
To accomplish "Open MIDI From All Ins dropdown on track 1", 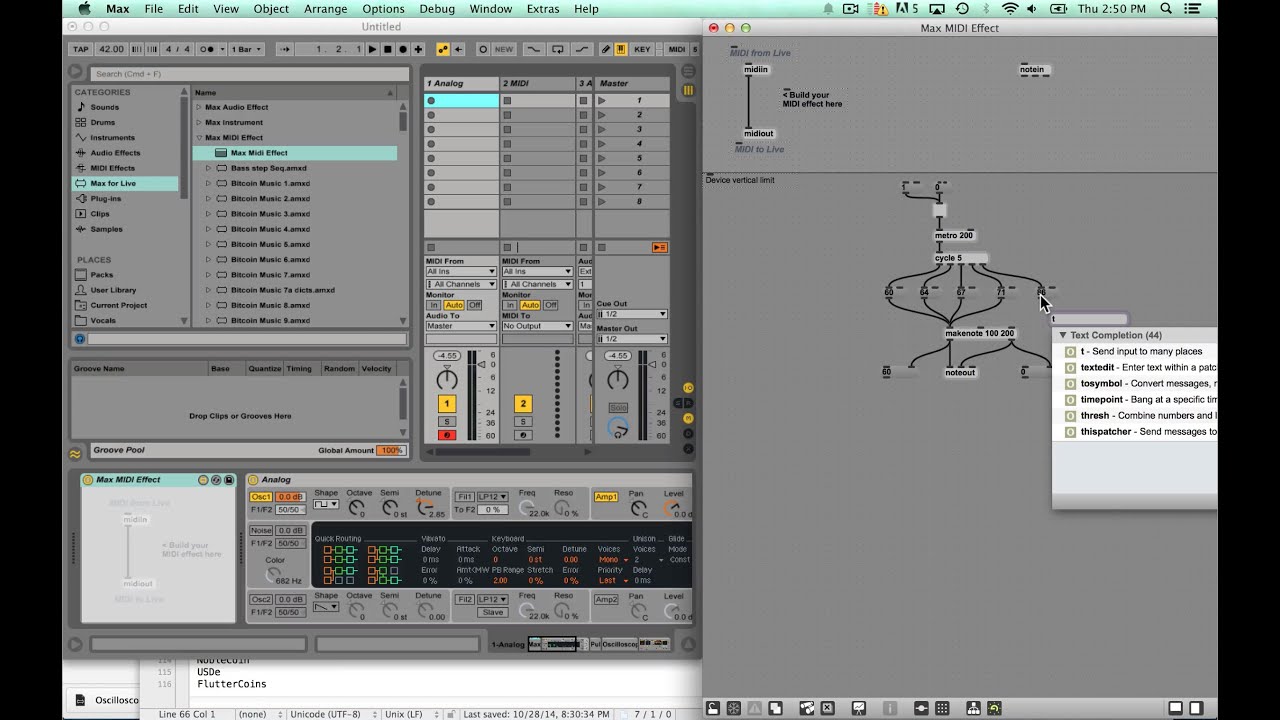I will coord(461,272).
